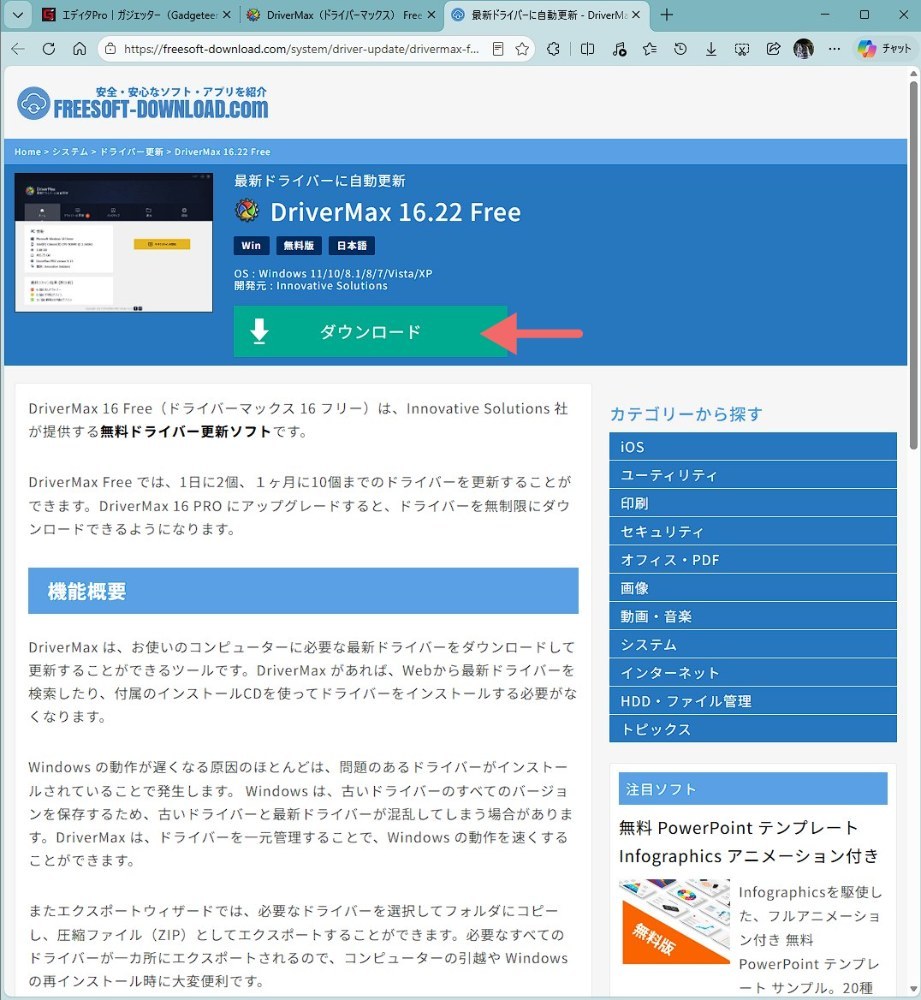Click the green ダウンロード button

pyautogui.click(x=371, y=332)
